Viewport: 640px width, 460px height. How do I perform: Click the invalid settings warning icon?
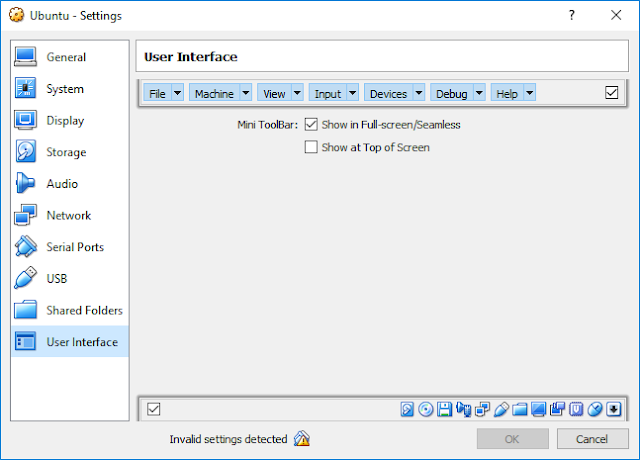[x=302, y=439]
